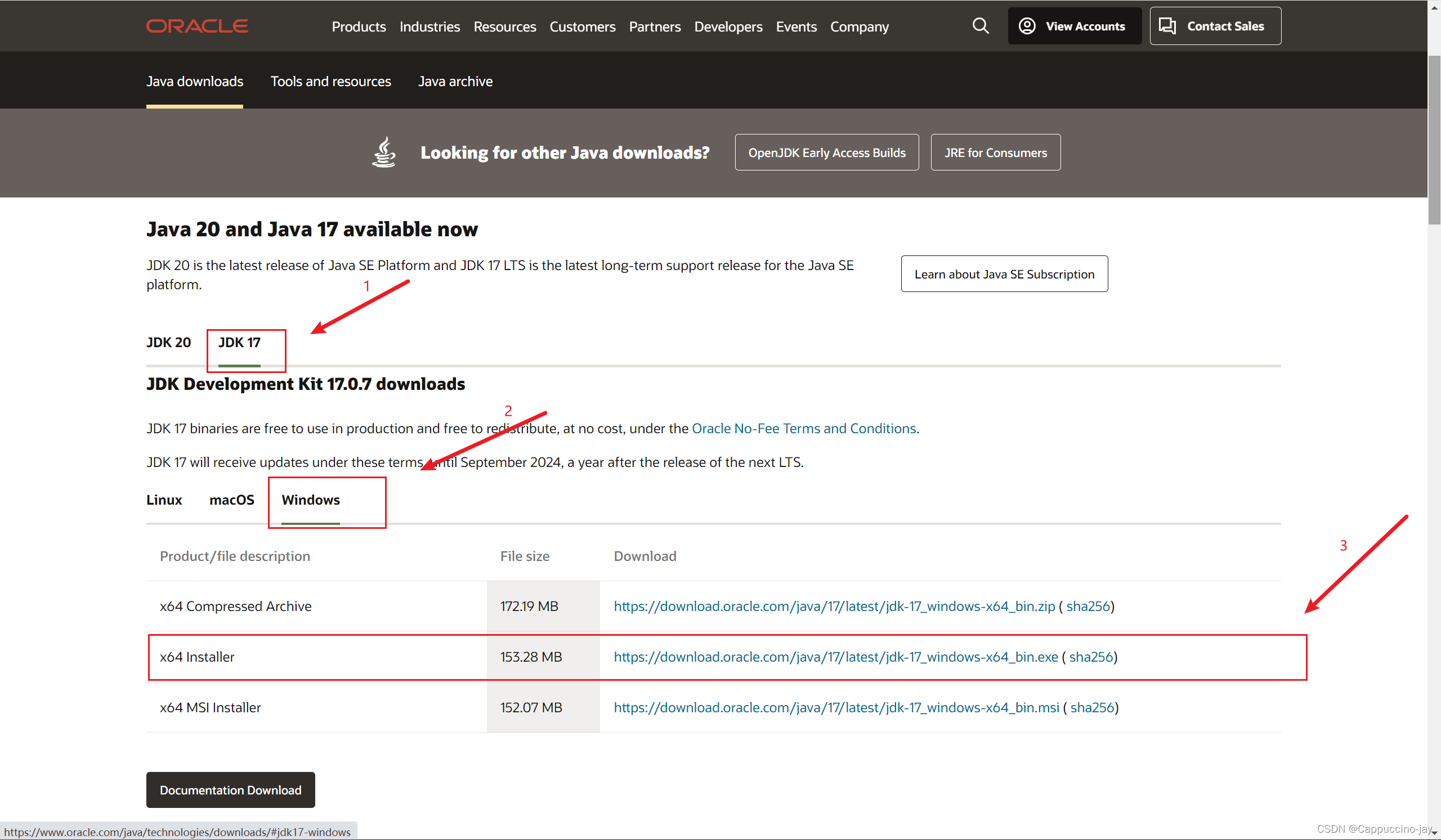Click the View Accounts user icon
The height and width of the screenshot is (840, 1441).
click(1026, 26)
